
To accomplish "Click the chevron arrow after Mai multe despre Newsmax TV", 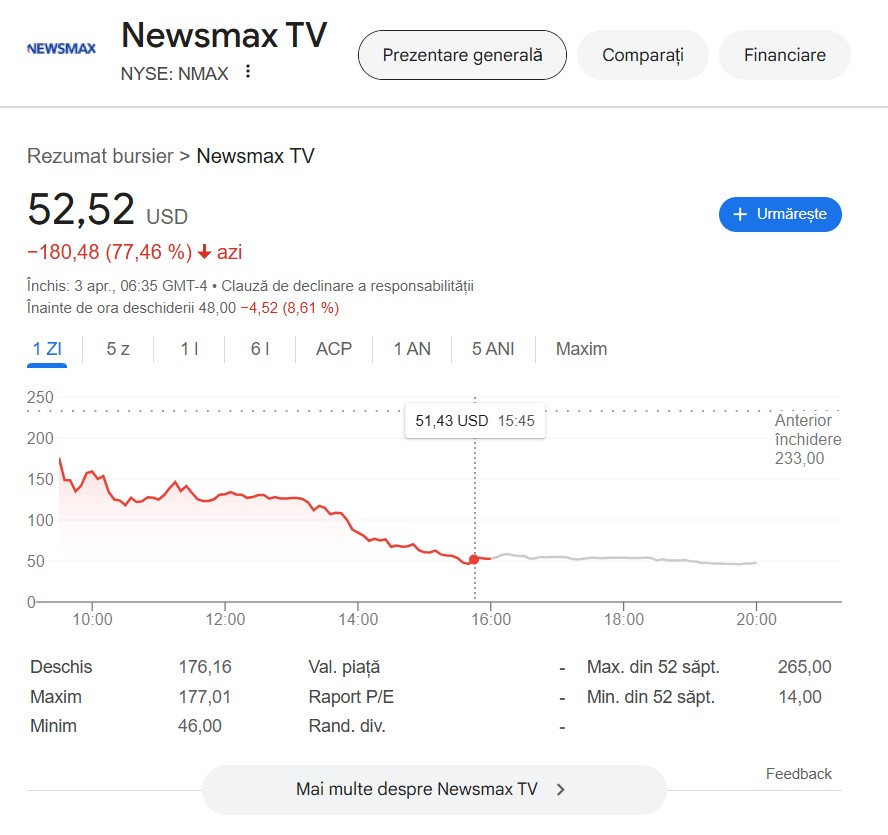I will (560, 790).
